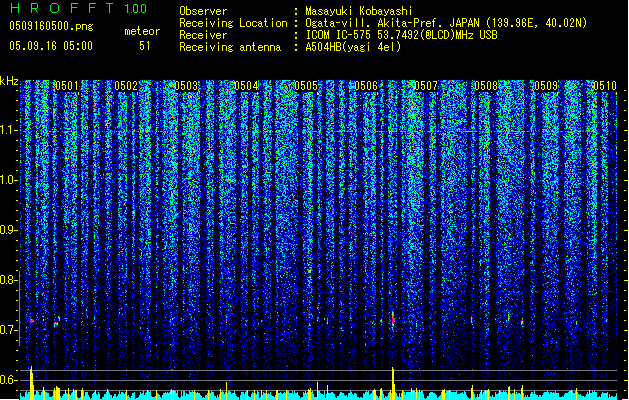
Task: Click the ICOM IC-575 receiver text
Action: pyautogui.click(x=401, y=35)
